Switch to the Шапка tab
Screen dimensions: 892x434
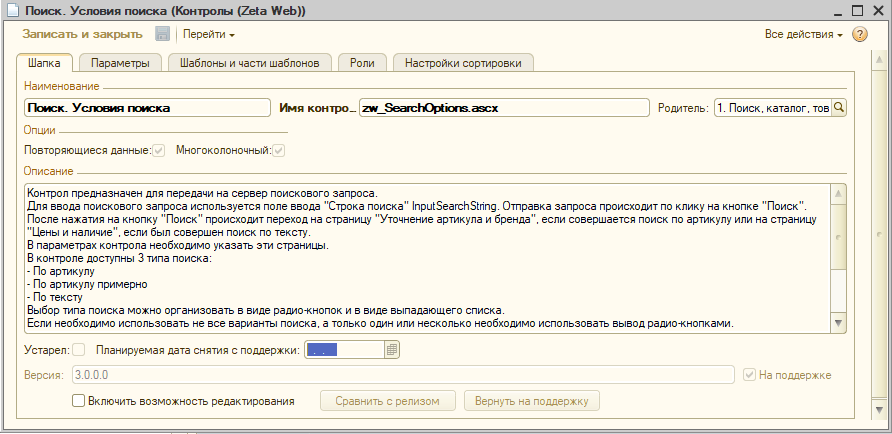pyautogui.click(x=44, y=63)
